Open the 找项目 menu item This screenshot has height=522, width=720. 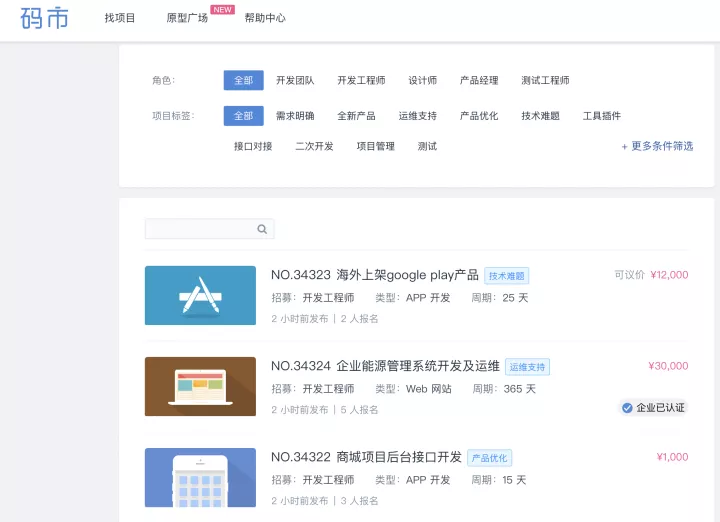[120, 18]
